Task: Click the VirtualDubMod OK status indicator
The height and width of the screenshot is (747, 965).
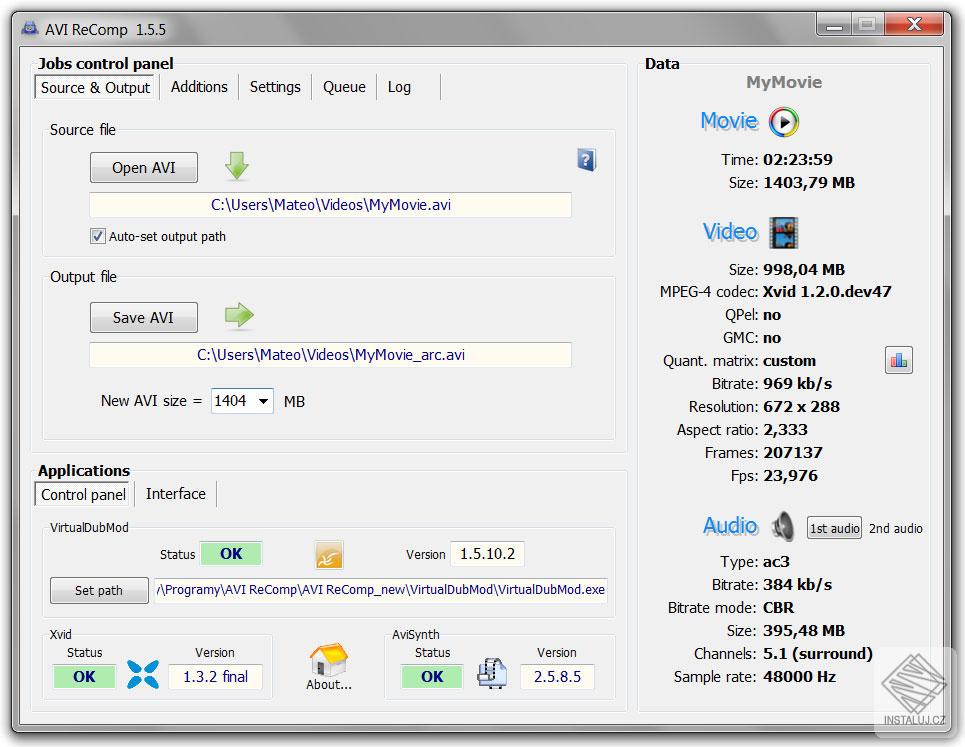Action: (x=231, y=554)
